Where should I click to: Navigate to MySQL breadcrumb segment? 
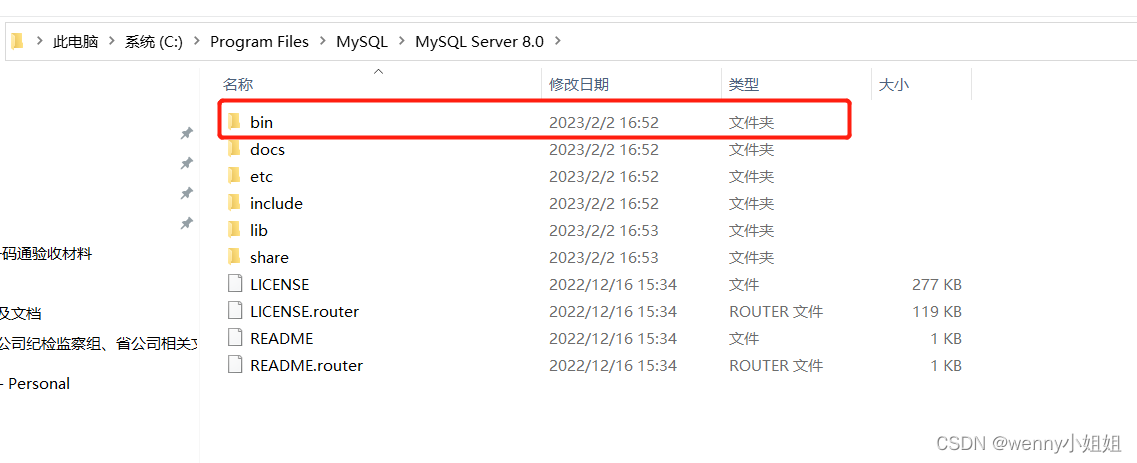point(362,42)
